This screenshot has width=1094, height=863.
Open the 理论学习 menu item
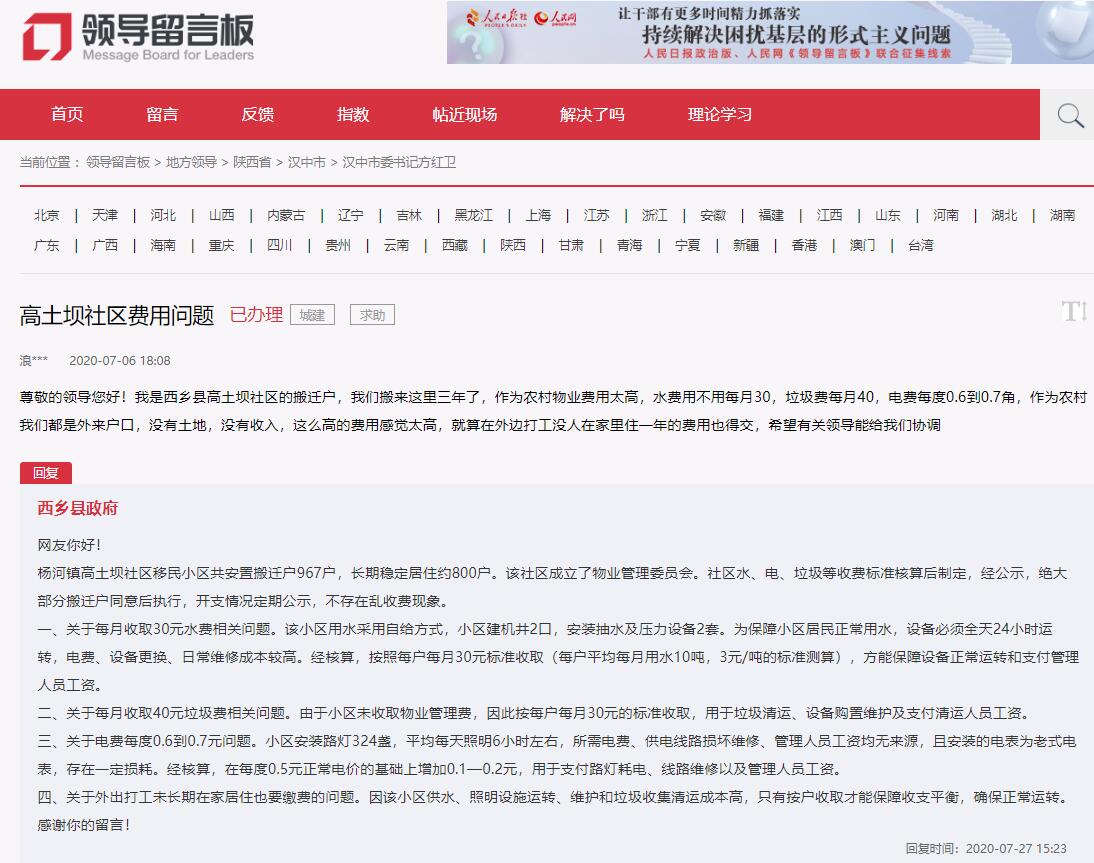(x=720, y=114)
